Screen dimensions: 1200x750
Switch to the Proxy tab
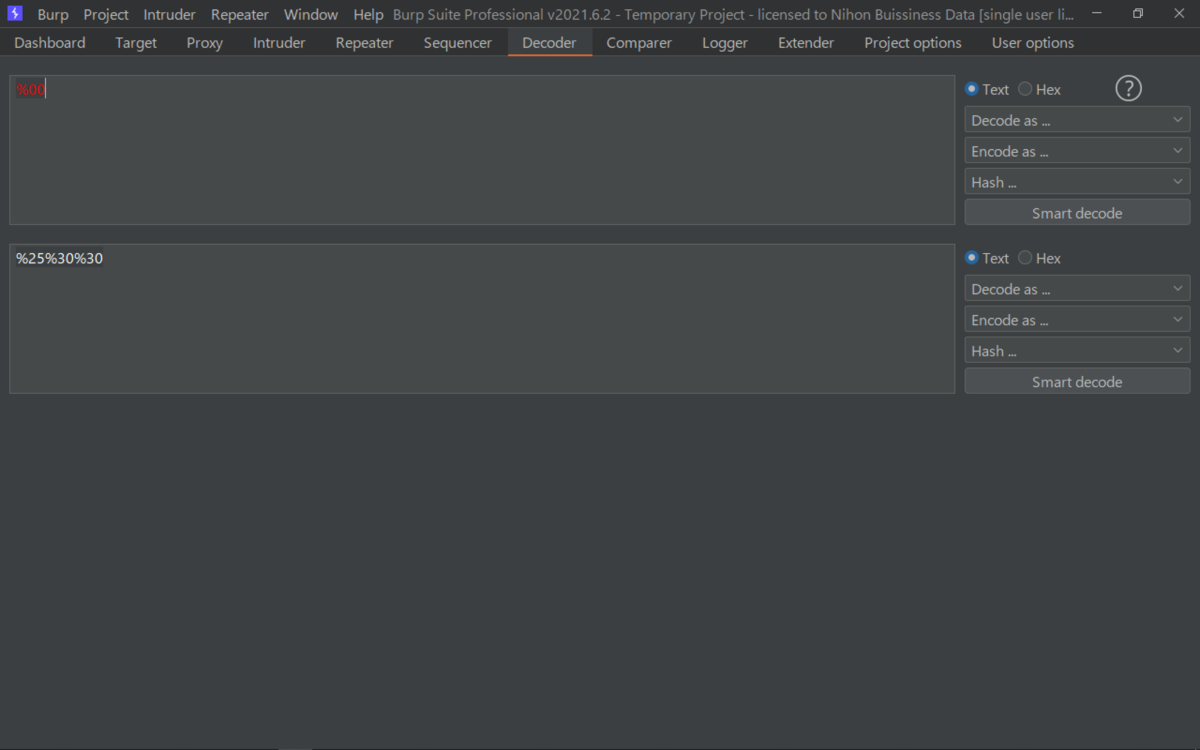tap(205, 43)
